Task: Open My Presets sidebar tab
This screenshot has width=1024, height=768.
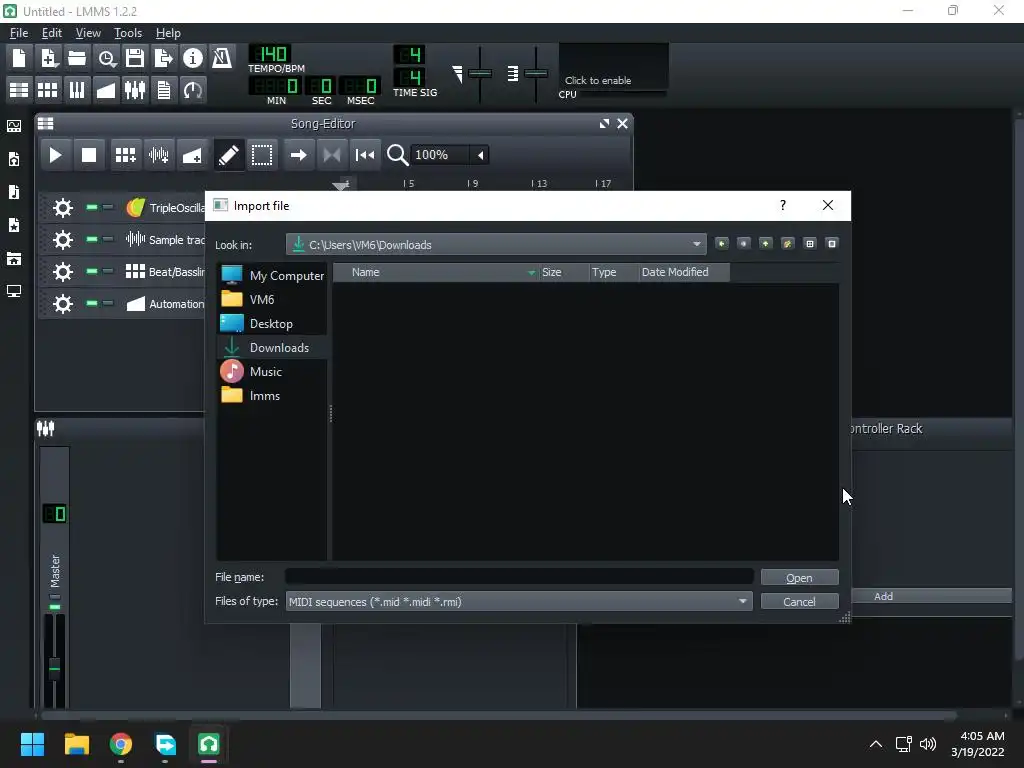Action: pos(14,225)
